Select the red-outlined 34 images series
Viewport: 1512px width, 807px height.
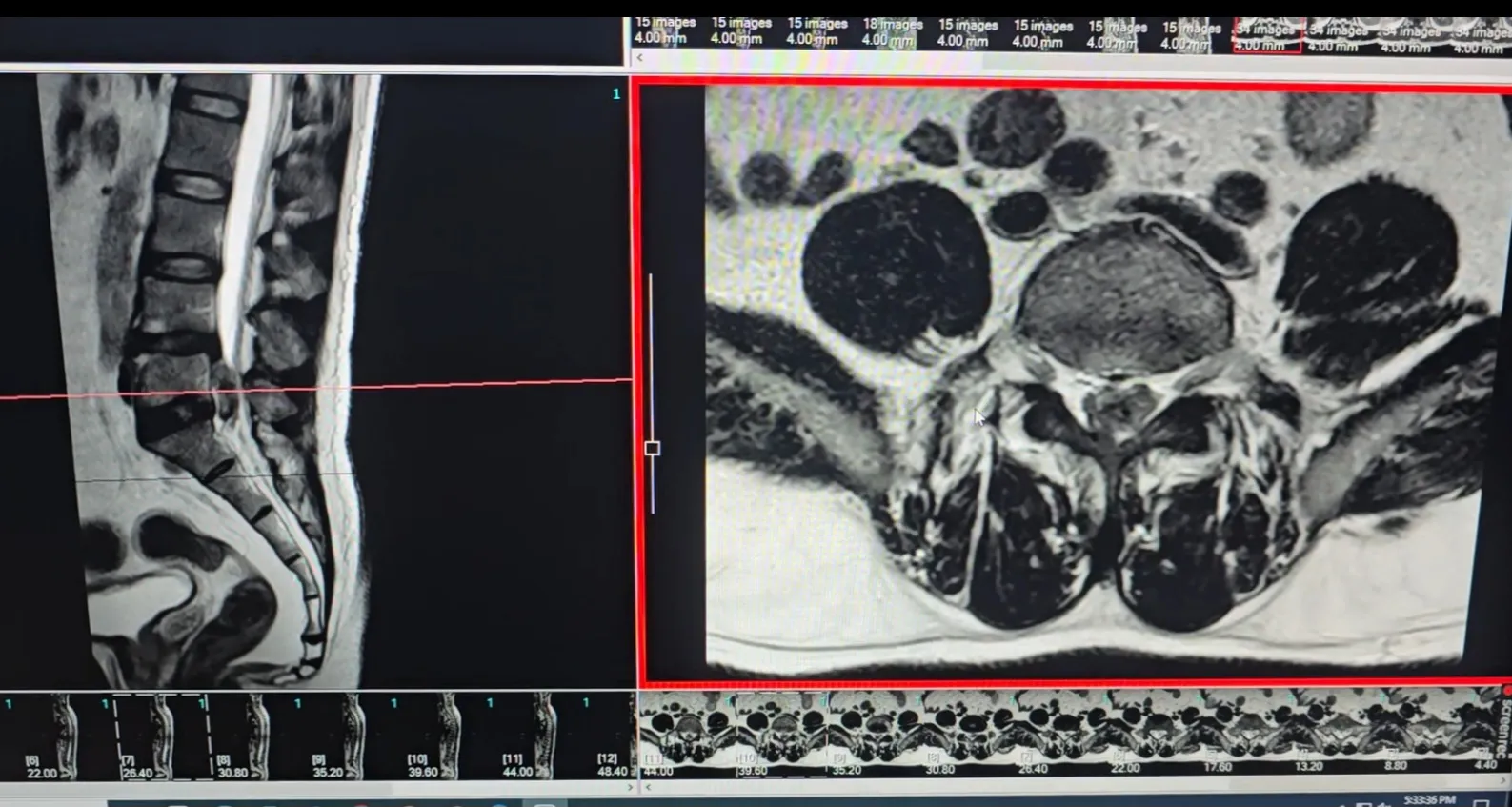(x=1266, y=35)
